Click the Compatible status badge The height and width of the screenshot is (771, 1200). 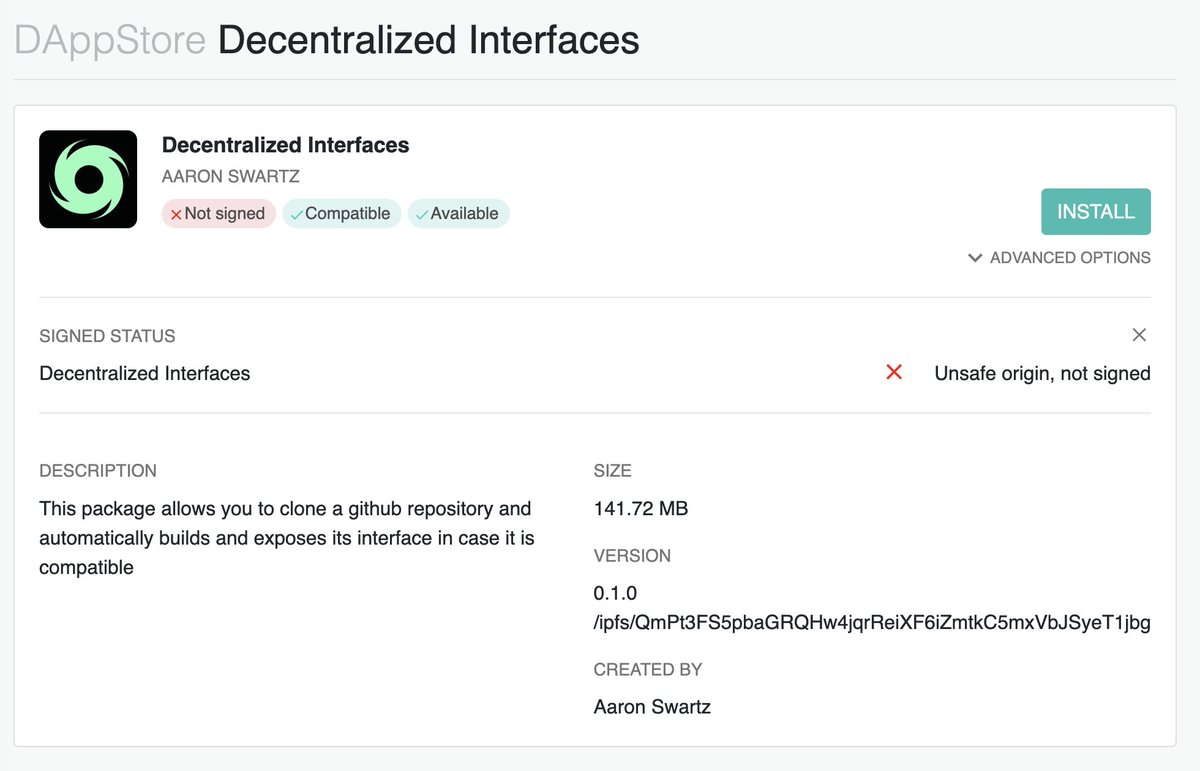click(342, 214)
